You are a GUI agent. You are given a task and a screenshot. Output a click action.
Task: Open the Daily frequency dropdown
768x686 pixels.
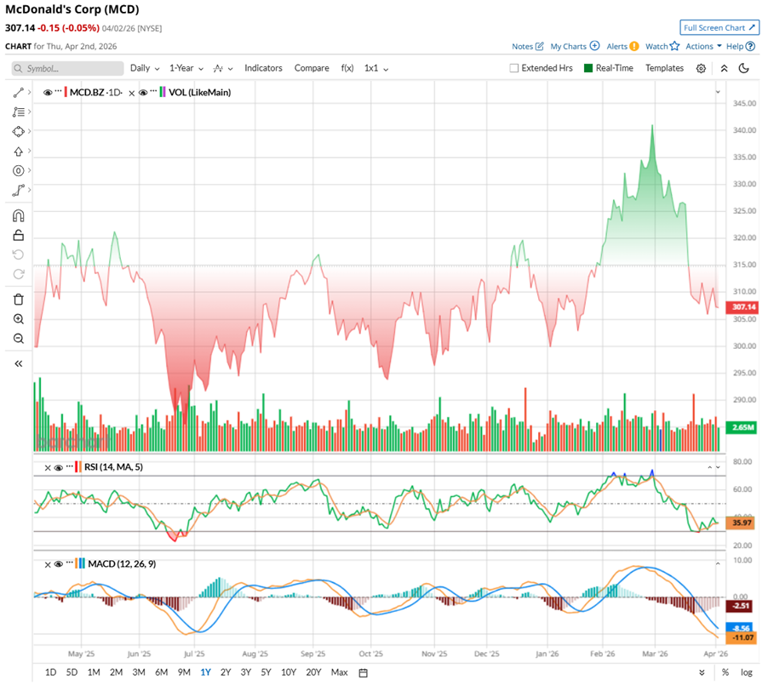pos(144,68)
